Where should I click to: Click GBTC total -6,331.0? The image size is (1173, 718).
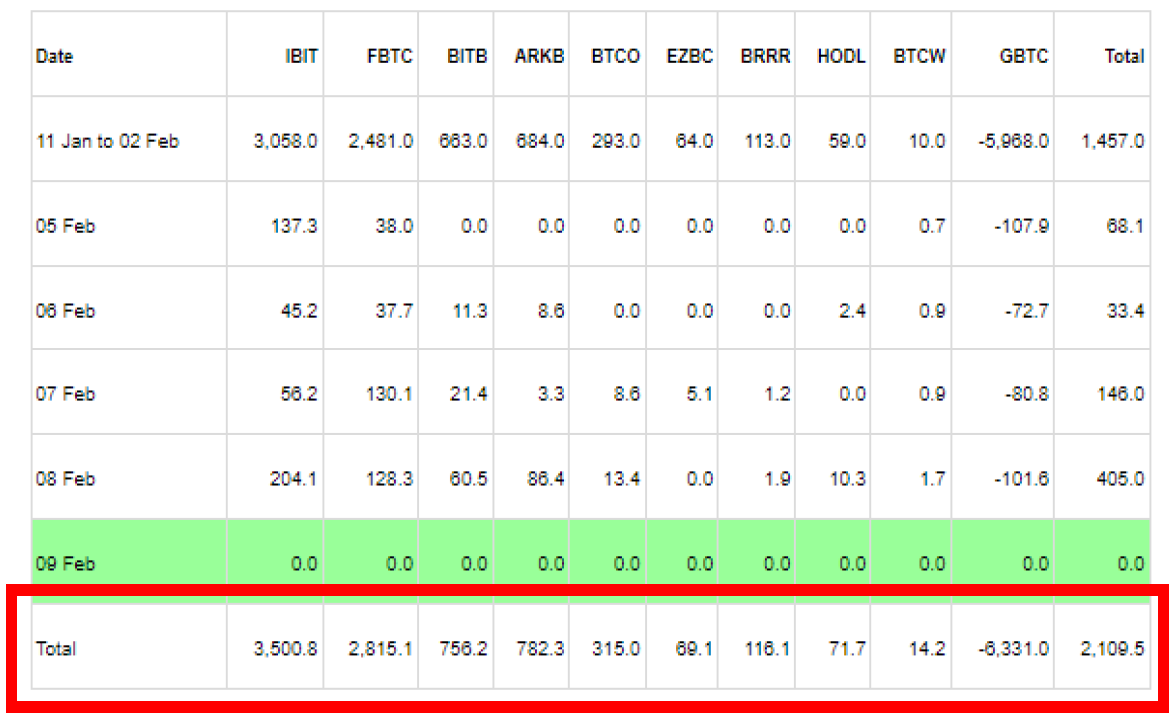click(x=1014, y=648)
